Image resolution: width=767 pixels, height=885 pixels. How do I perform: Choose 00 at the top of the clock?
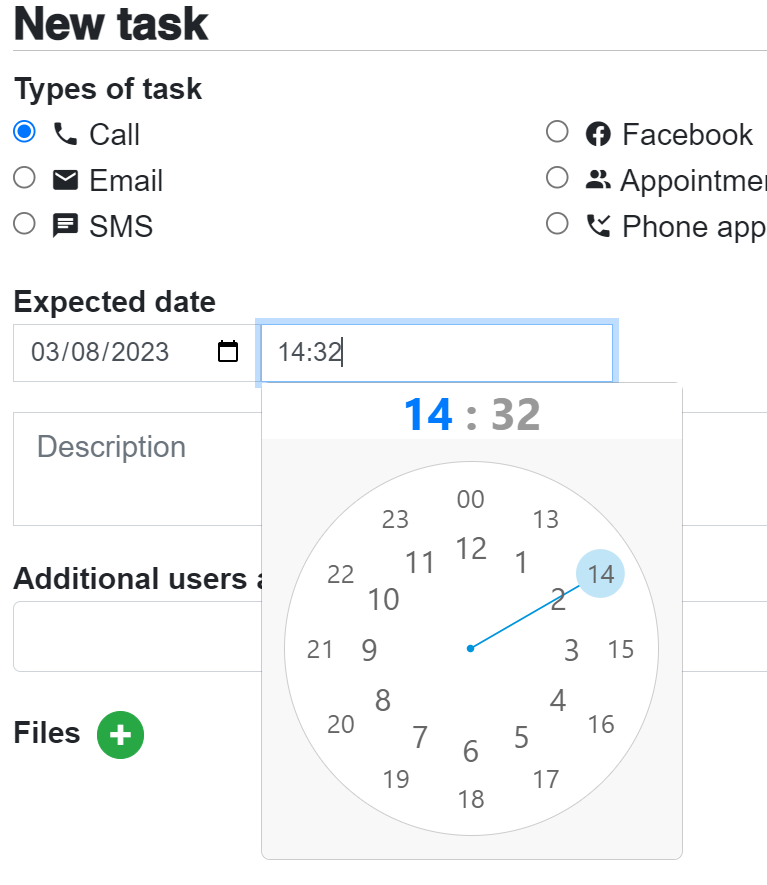pyautogui.click(x=471, y=500)
